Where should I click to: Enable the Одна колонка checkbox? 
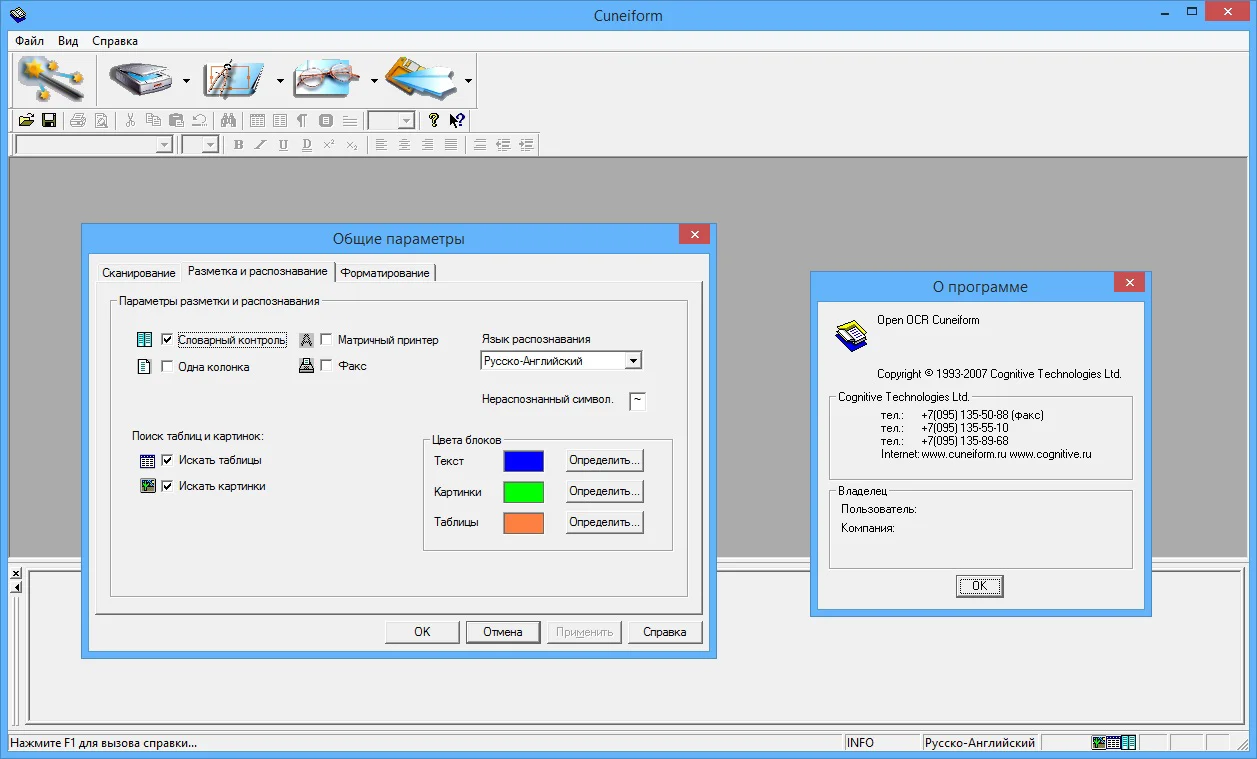pos(167,367)
